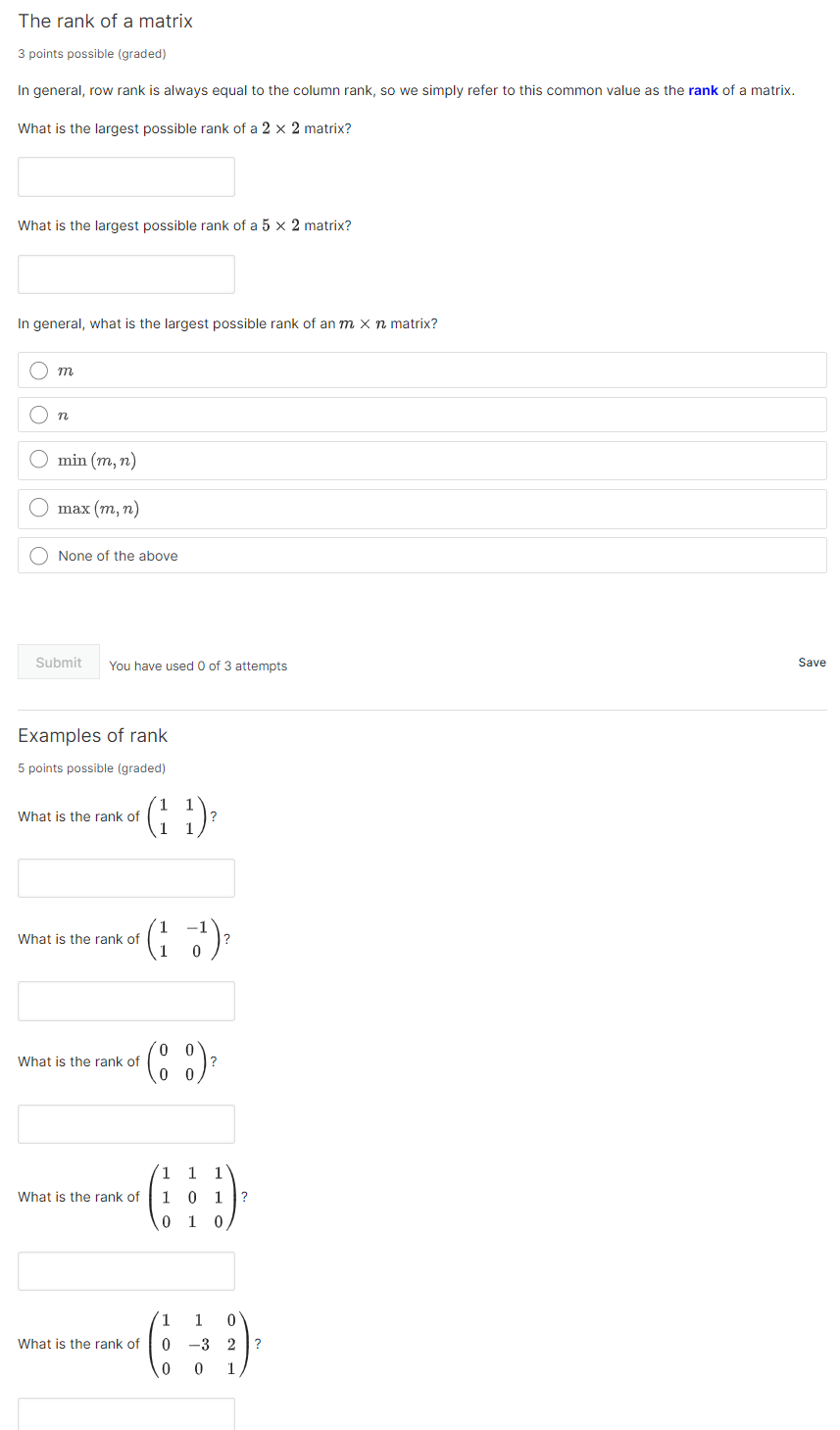Click the answer field for the zero matrix rank
The image size is (840, 1430).
point(125,1123)
